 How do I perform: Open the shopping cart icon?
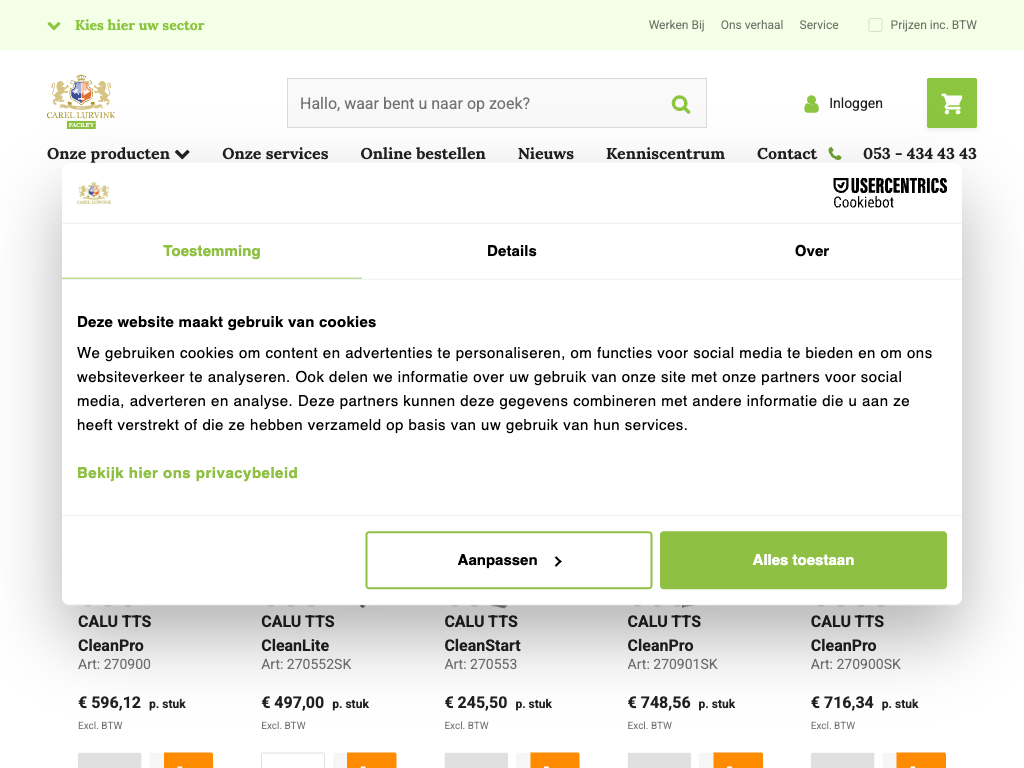click(x=951, y=103)
